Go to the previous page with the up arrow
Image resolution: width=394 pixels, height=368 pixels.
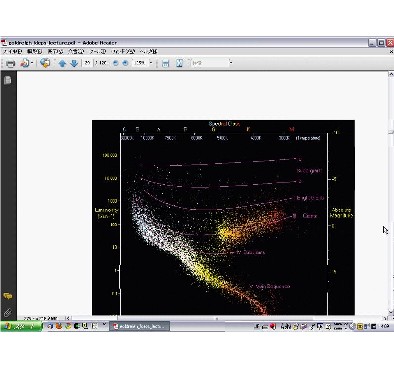pos(62,63)
